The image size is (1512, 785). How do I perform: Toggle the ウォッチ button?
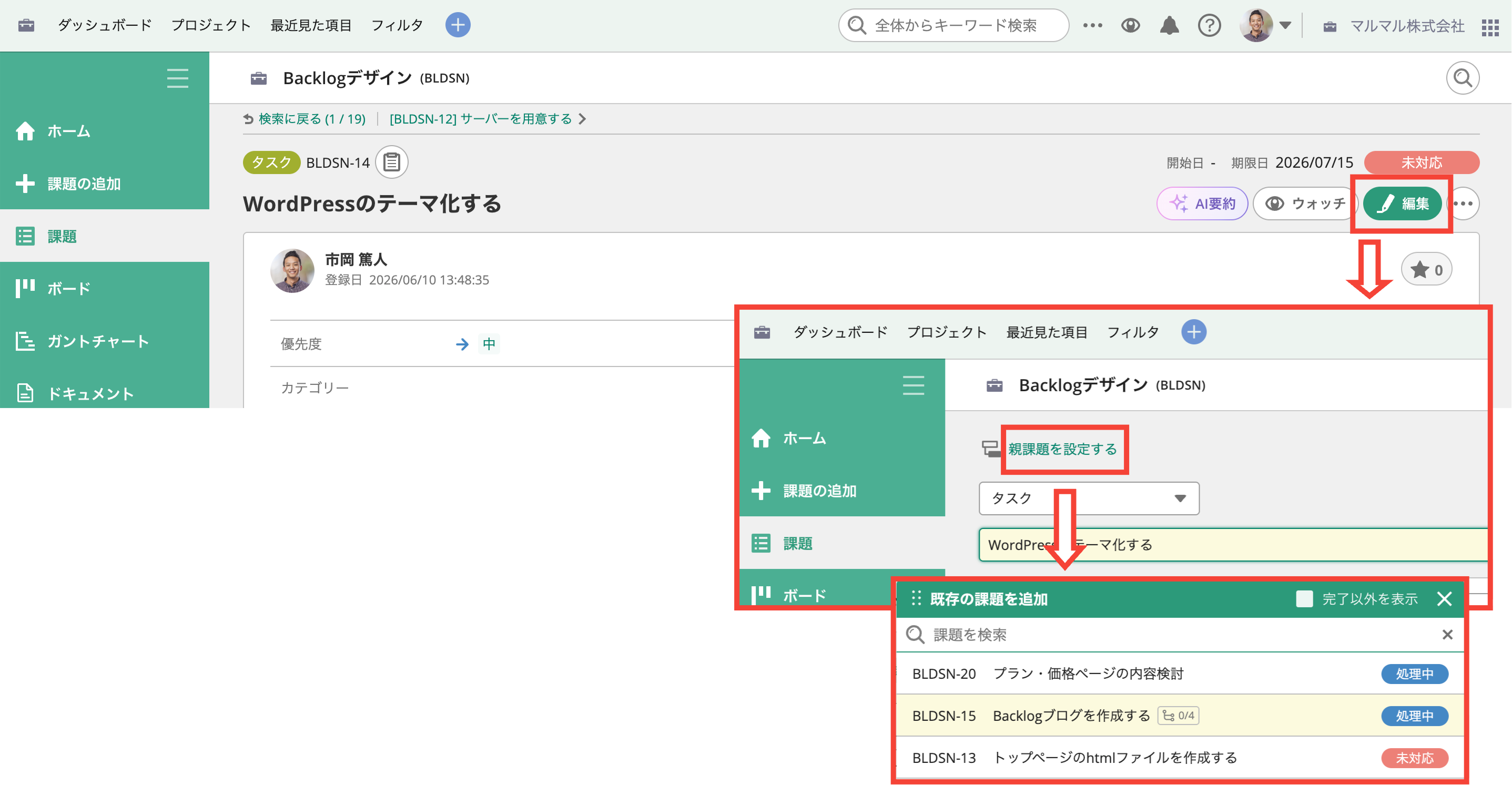1305,203
